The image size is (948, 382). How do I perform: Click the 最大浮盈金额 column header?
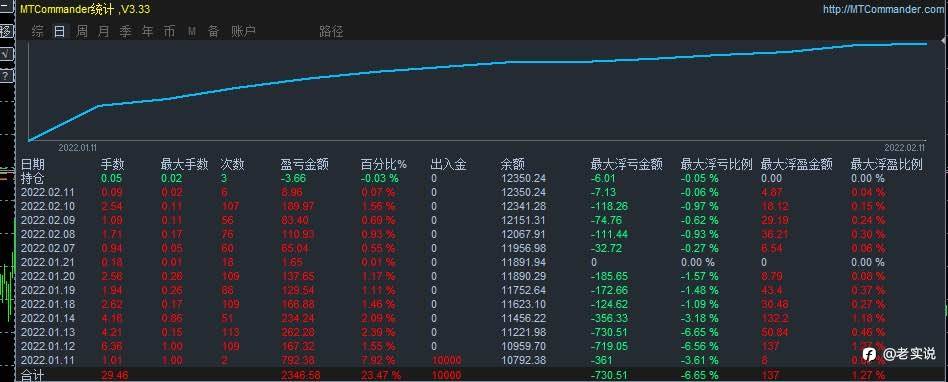click(x=796, y=164)
